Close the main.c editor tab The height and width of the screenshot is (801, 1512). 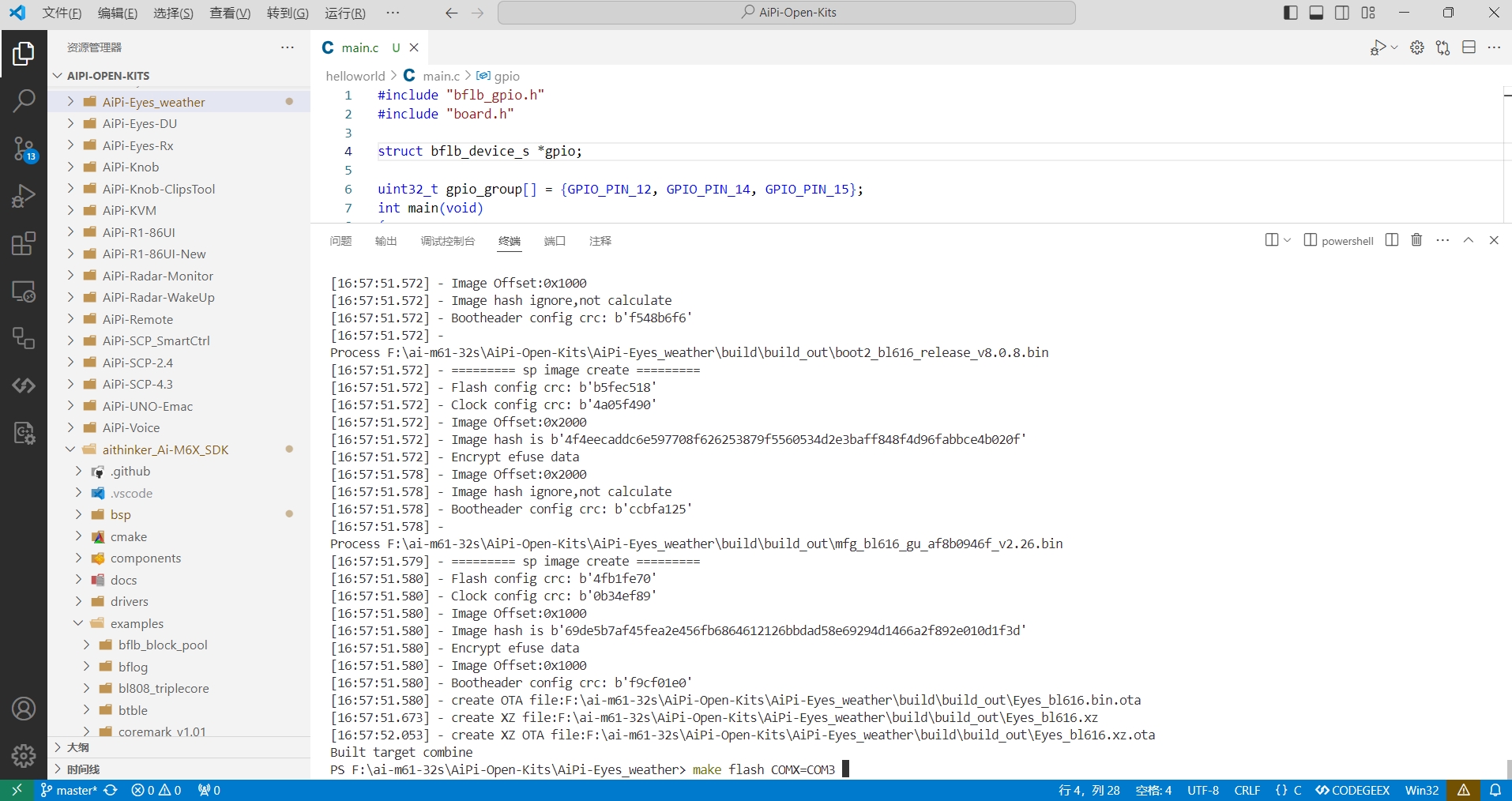coord(414,47)
